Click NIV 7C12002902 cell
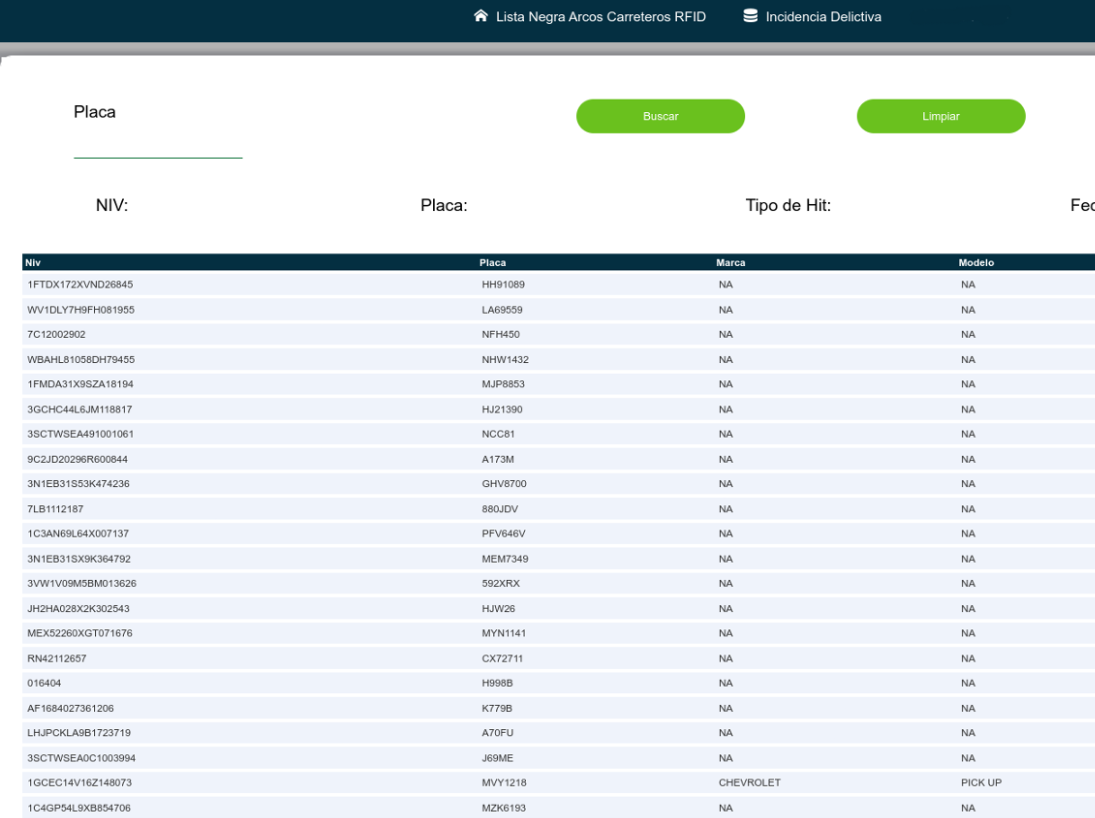The height and width of the screenshot is (818, 1095). (x=57, y=334)
